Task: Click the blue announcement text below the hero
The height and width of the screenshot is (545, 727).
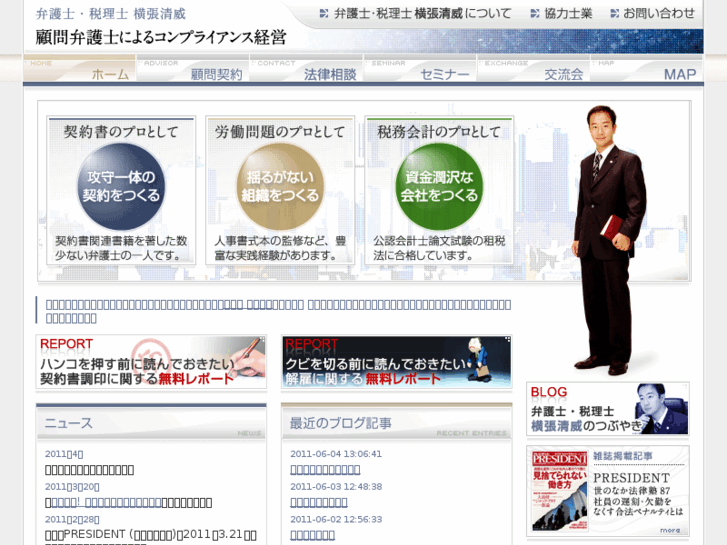Action: (x=278, y=311)
